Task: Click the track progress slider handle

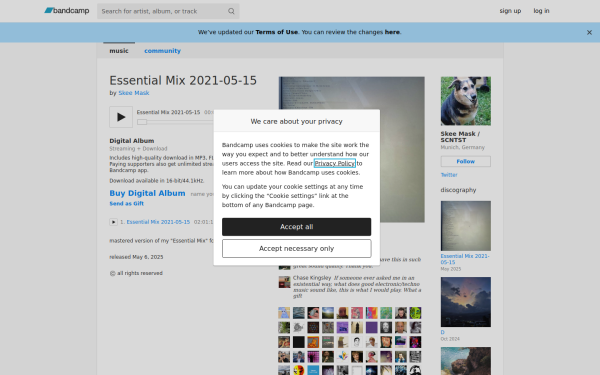Action: pyautogui.click(x=142, y=122)
